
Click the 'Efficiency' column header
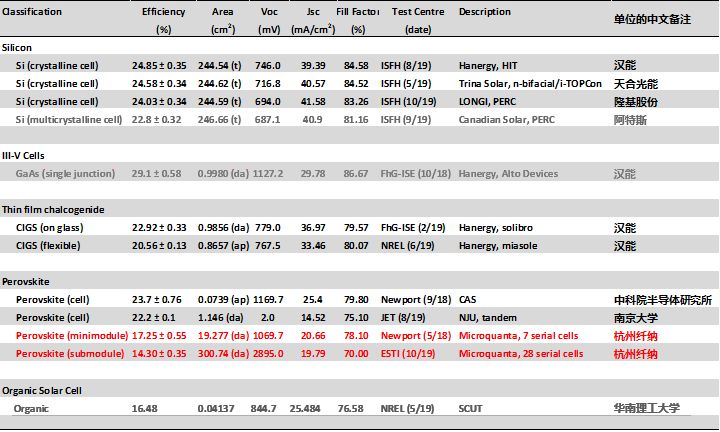point(163,12)
